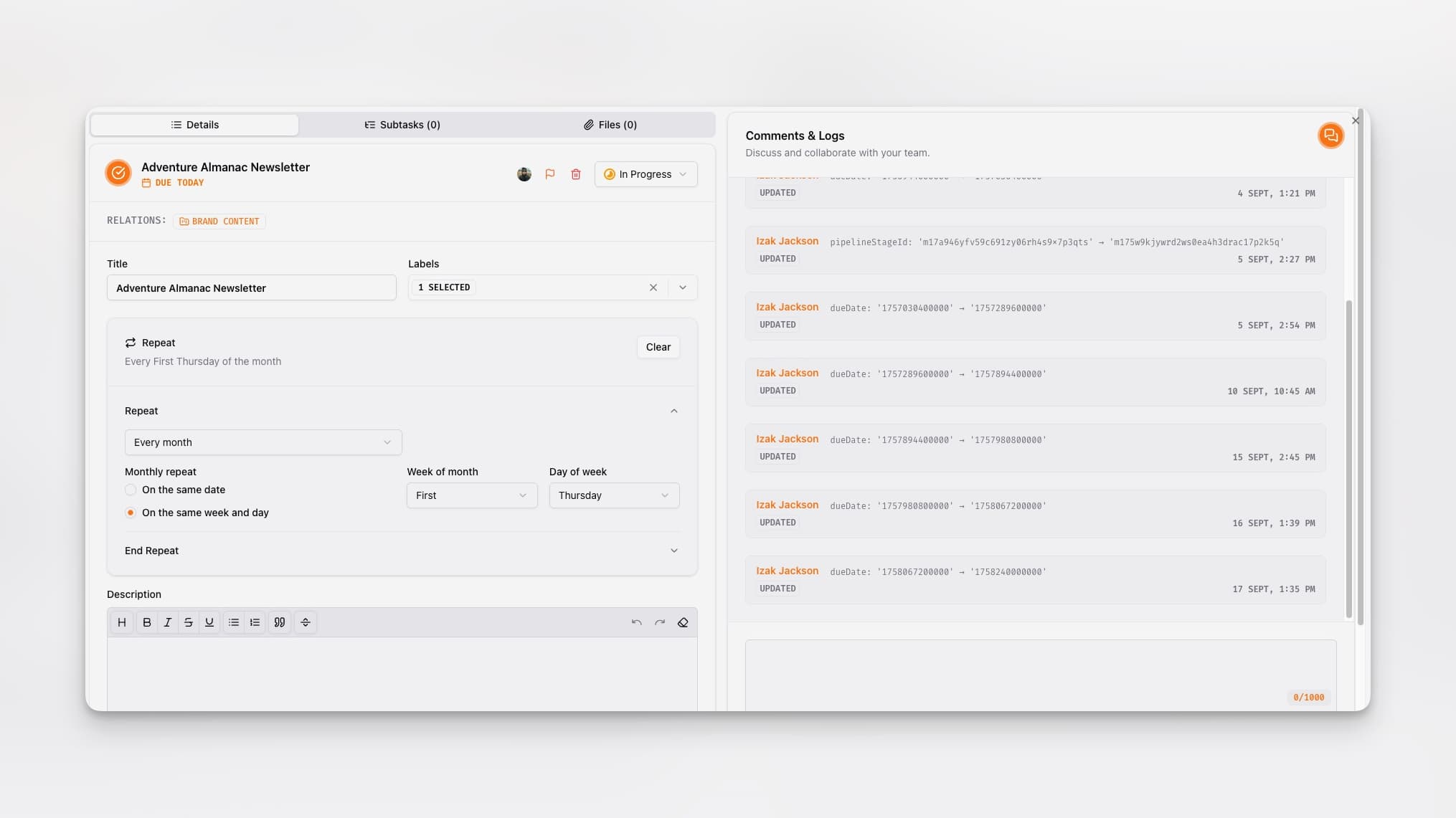Screen dimensions: 1456x818
Task: Click the comment input box
Action: [x=1041, y=675]
